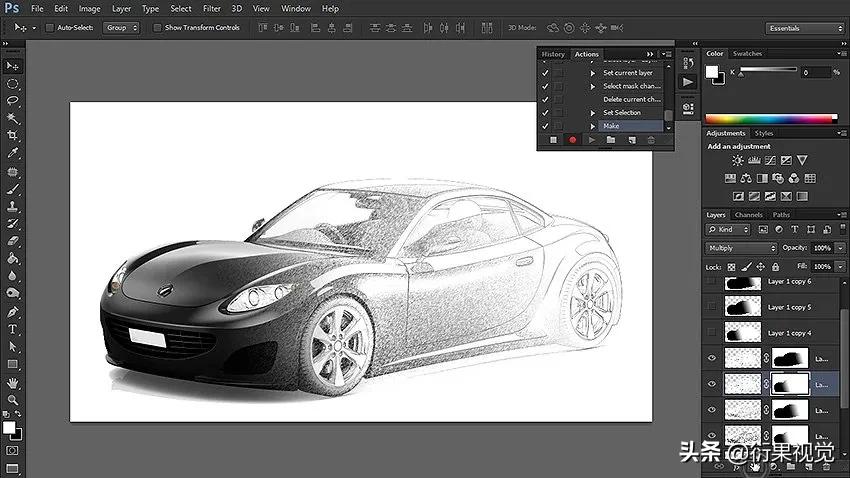Image resolution: width=850 pixels, height=478 pixels.
Task: Add a Brightness/Contrast adjustment
Action: pos(738,160)
